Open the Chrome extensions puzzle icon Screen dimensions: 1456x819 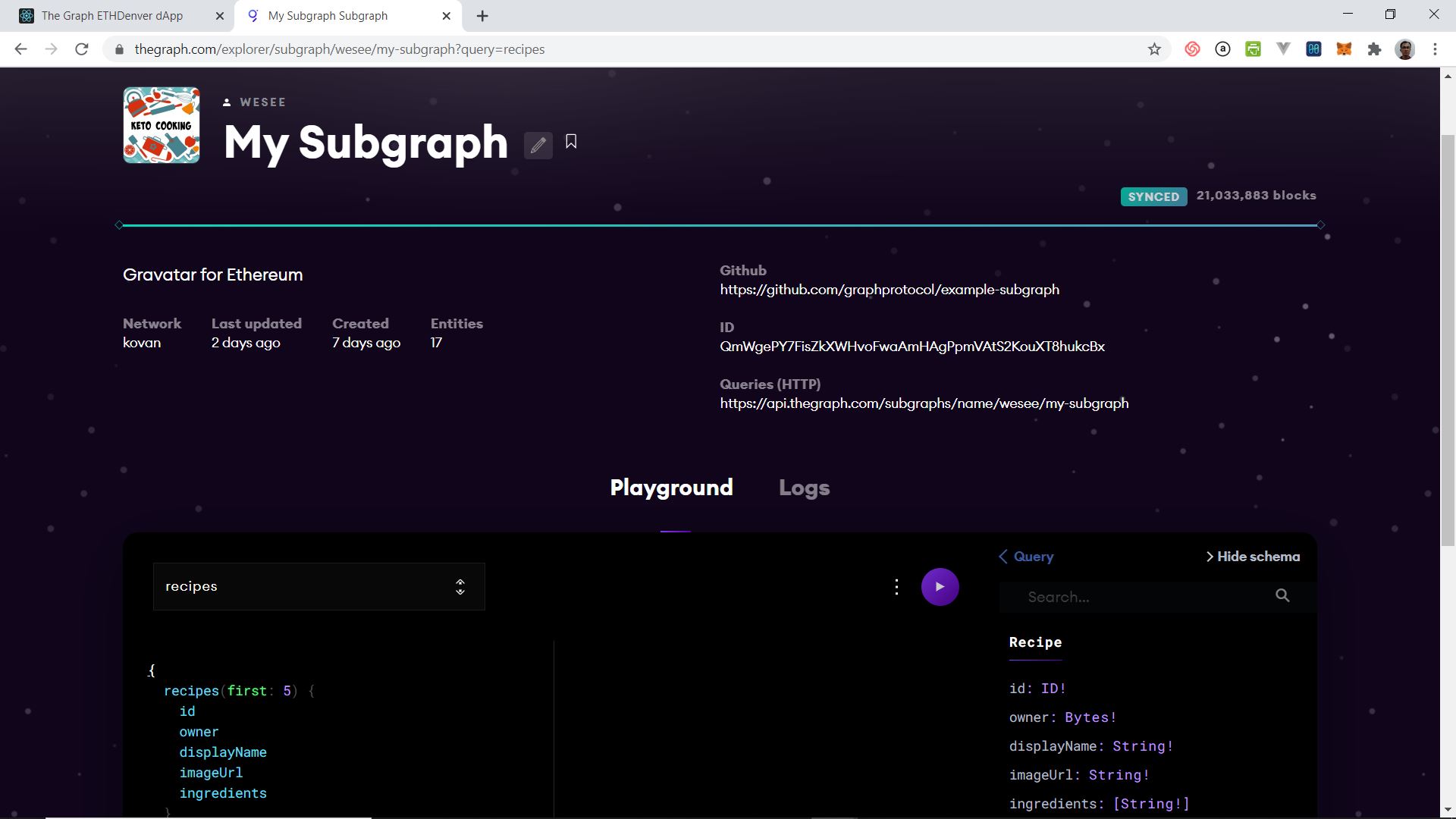pos(1373,49)
